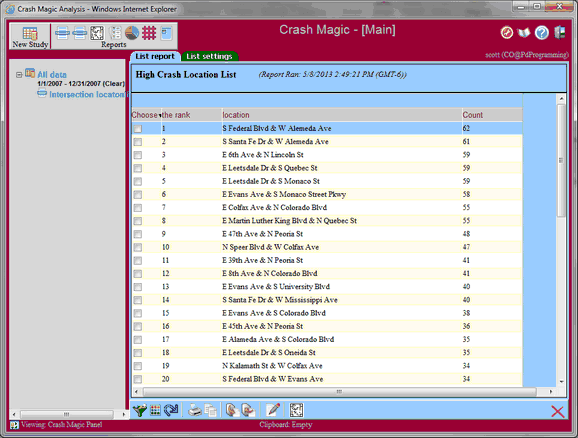Select E Alameda Ave & S Colorado Blvd
Screen dimensions: 578x438
(x=327, y=340)
